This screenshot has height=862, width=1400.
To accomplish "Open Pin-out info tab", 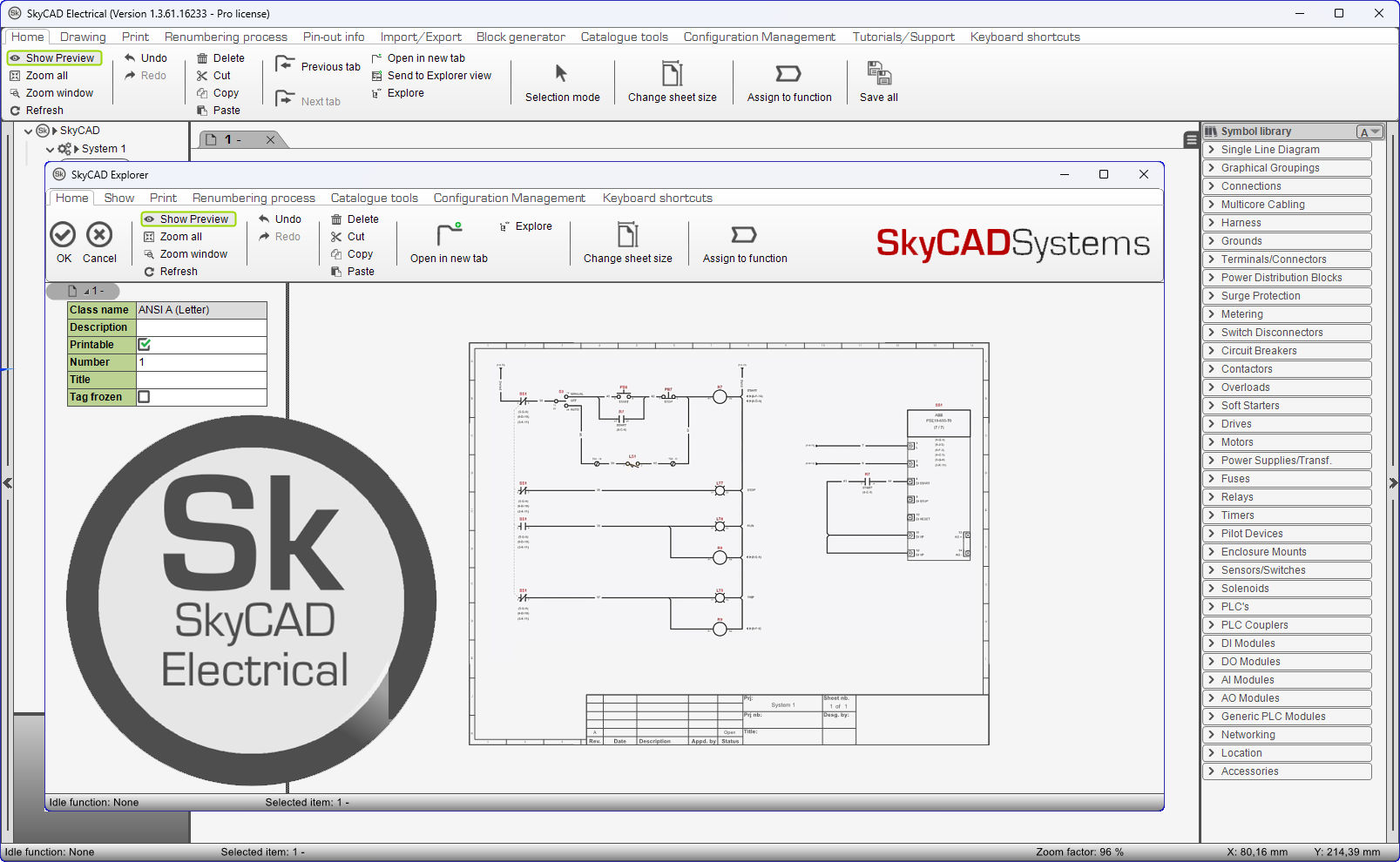I will pyautogui.click(x=334, y=37).
